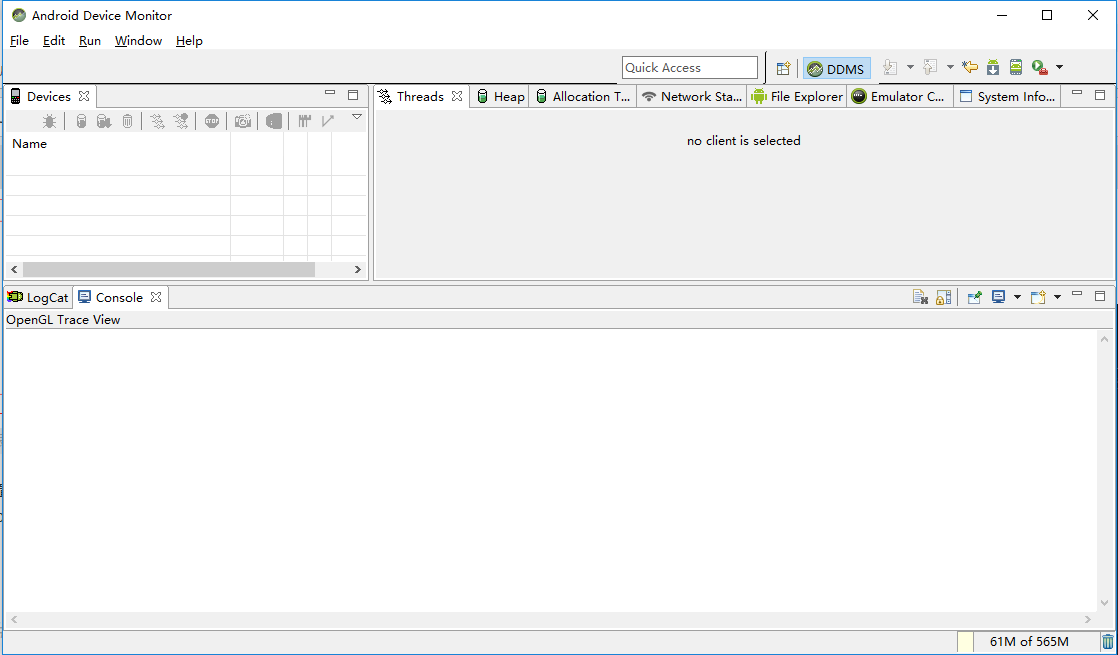Viewport: 1118px width, 655px height.
Task: Minimize the Devices panel
Action: [x=330, y=93]
